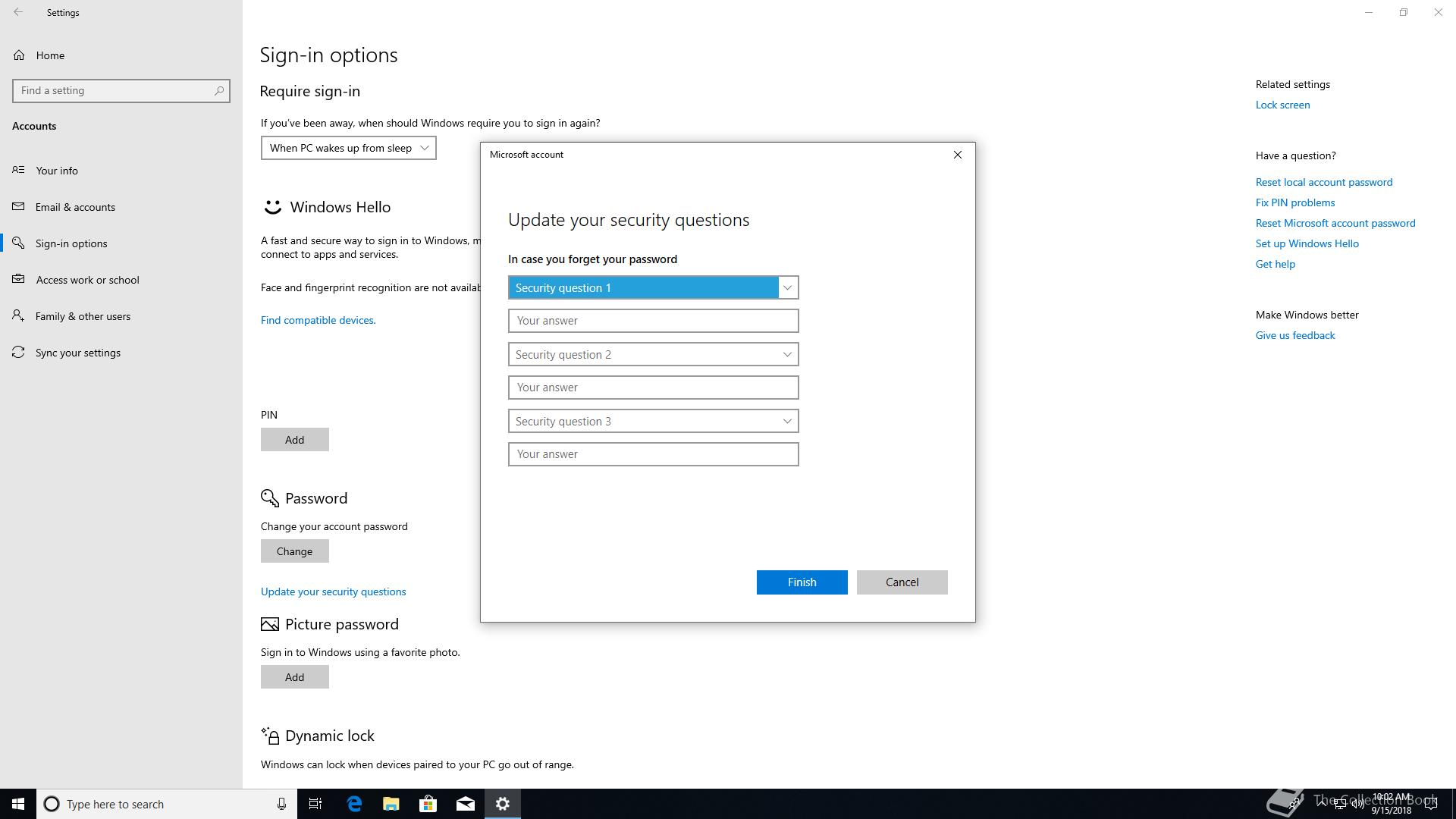The image size is (1456, 819).
Task: Click the Email & accounts envelope icon
Action: (18, 206)
